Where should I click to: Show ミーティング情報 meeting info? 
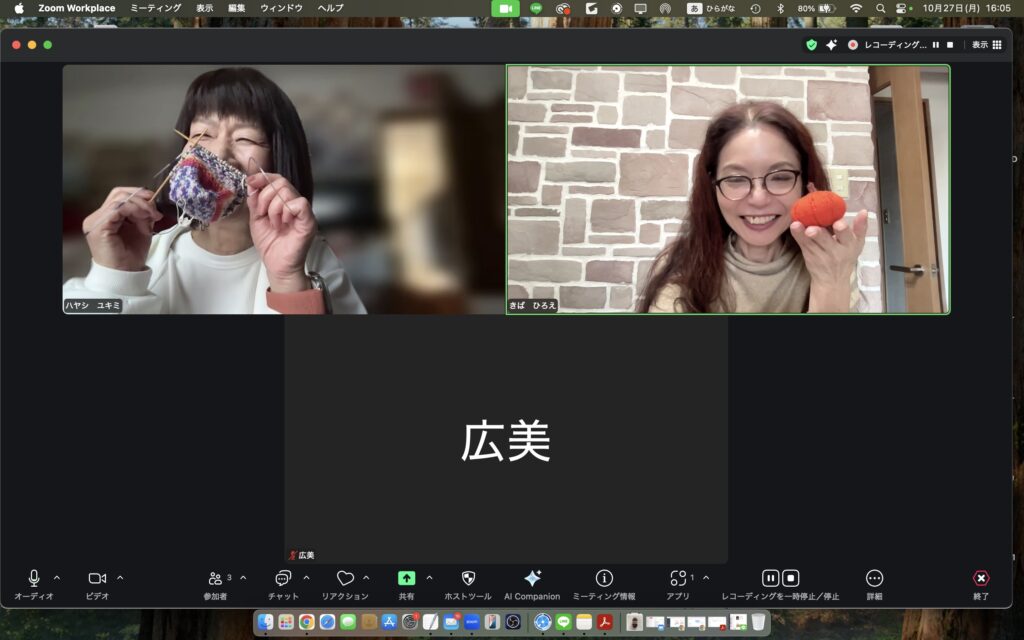click(x=604, y=579)
